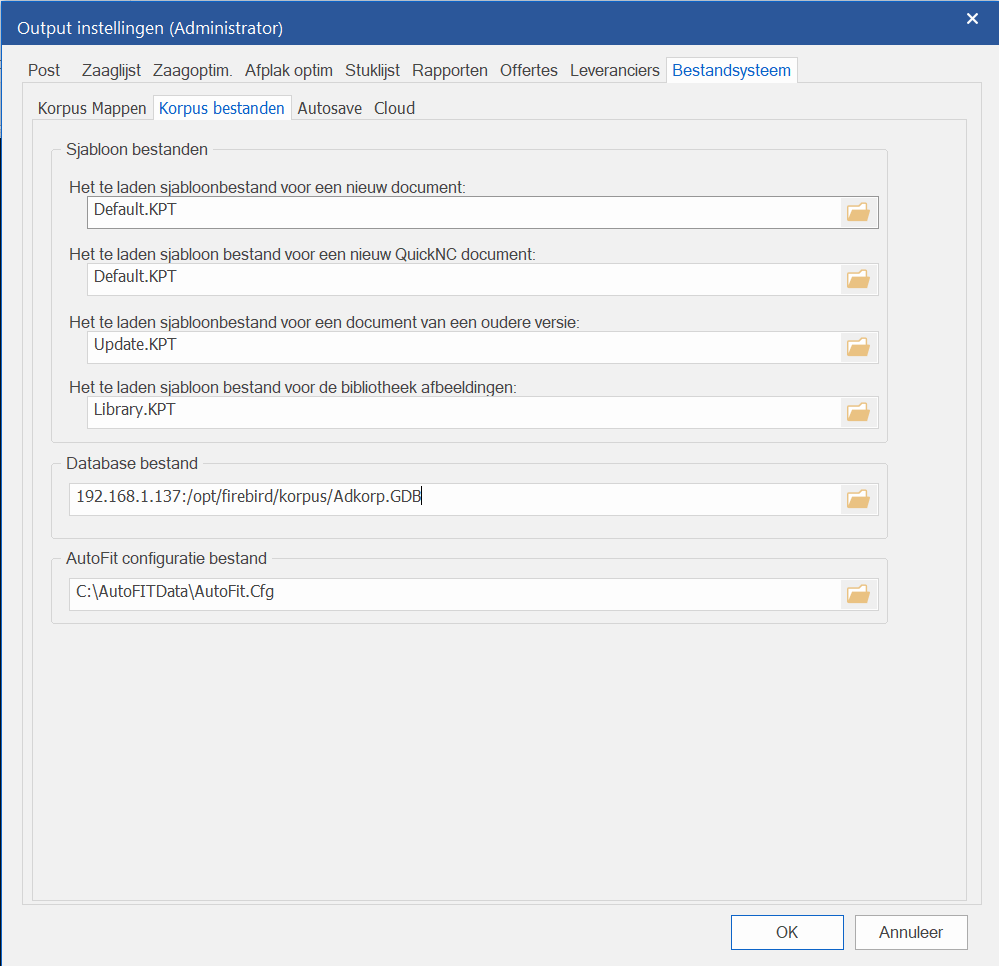Click the database path input field
999x966 pixels.
tap(455, 499)
